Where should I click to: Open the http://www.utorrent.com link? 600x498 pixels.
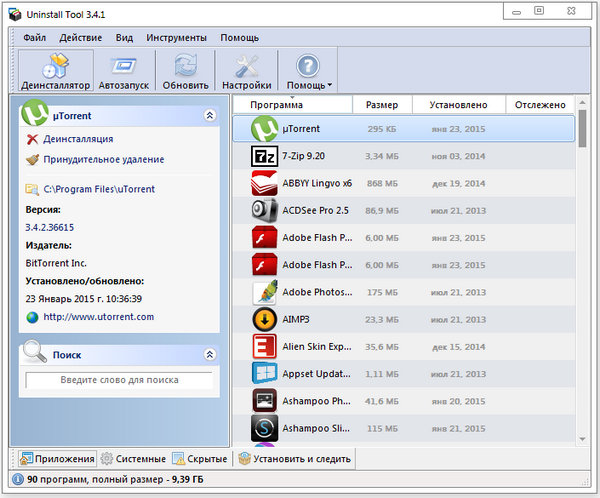tap(98, 317)
